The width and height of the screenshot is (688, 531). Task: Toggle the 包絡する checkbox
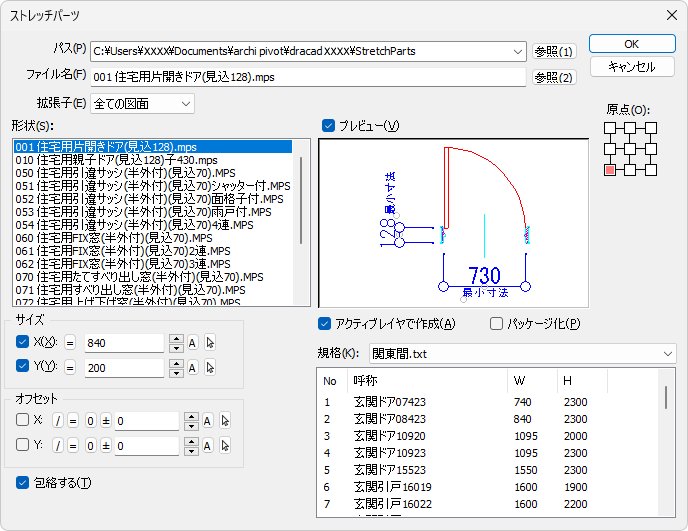(x=23, y=483)
